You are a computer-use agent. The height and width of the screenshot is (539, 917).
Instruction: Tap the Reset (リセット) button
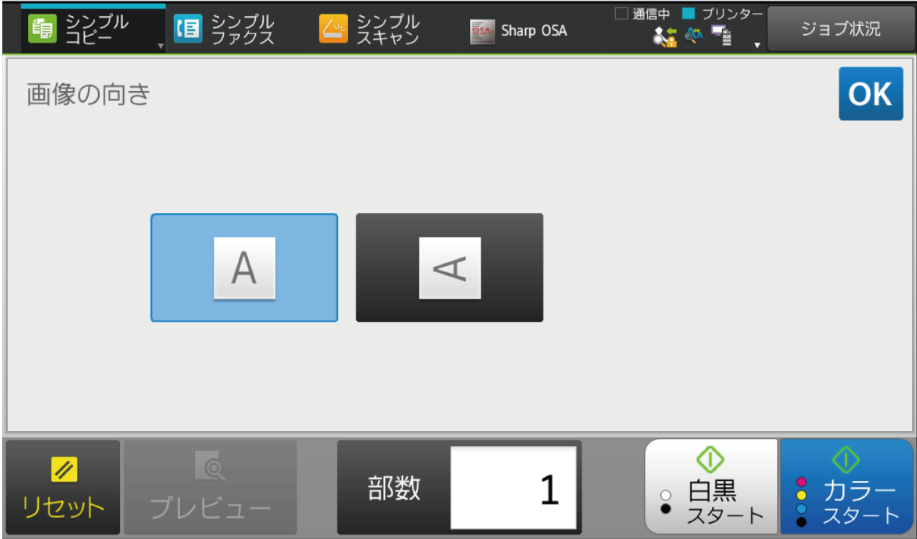pos(63,487)
